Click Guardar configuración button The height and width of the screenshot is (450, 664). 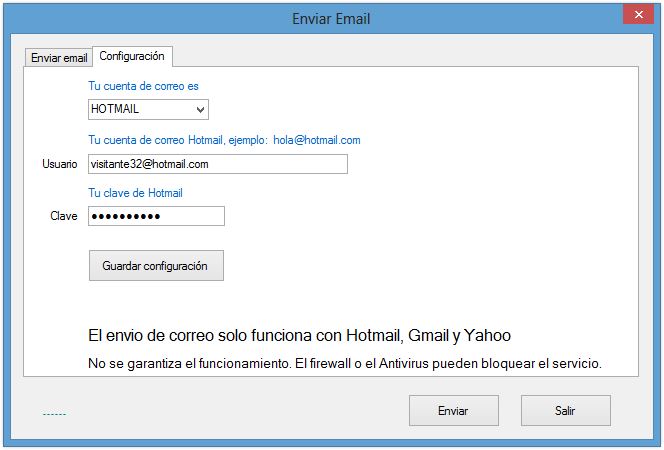click(156, 265)
